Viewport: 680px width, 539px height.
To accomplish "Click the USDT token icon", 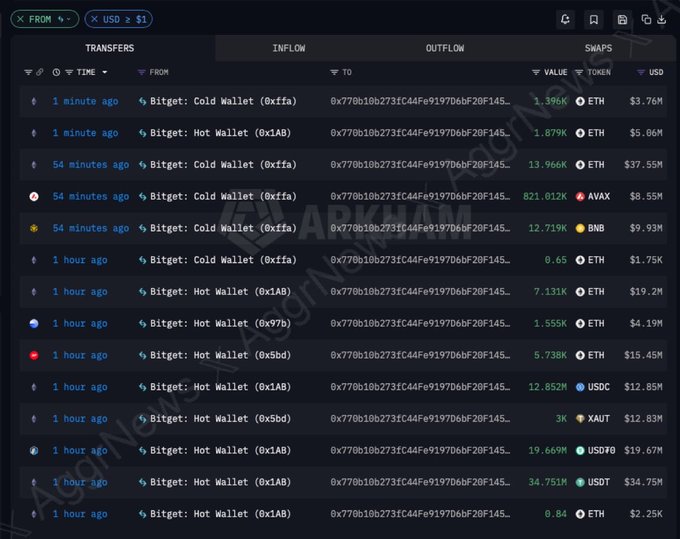I will (580, 482).
